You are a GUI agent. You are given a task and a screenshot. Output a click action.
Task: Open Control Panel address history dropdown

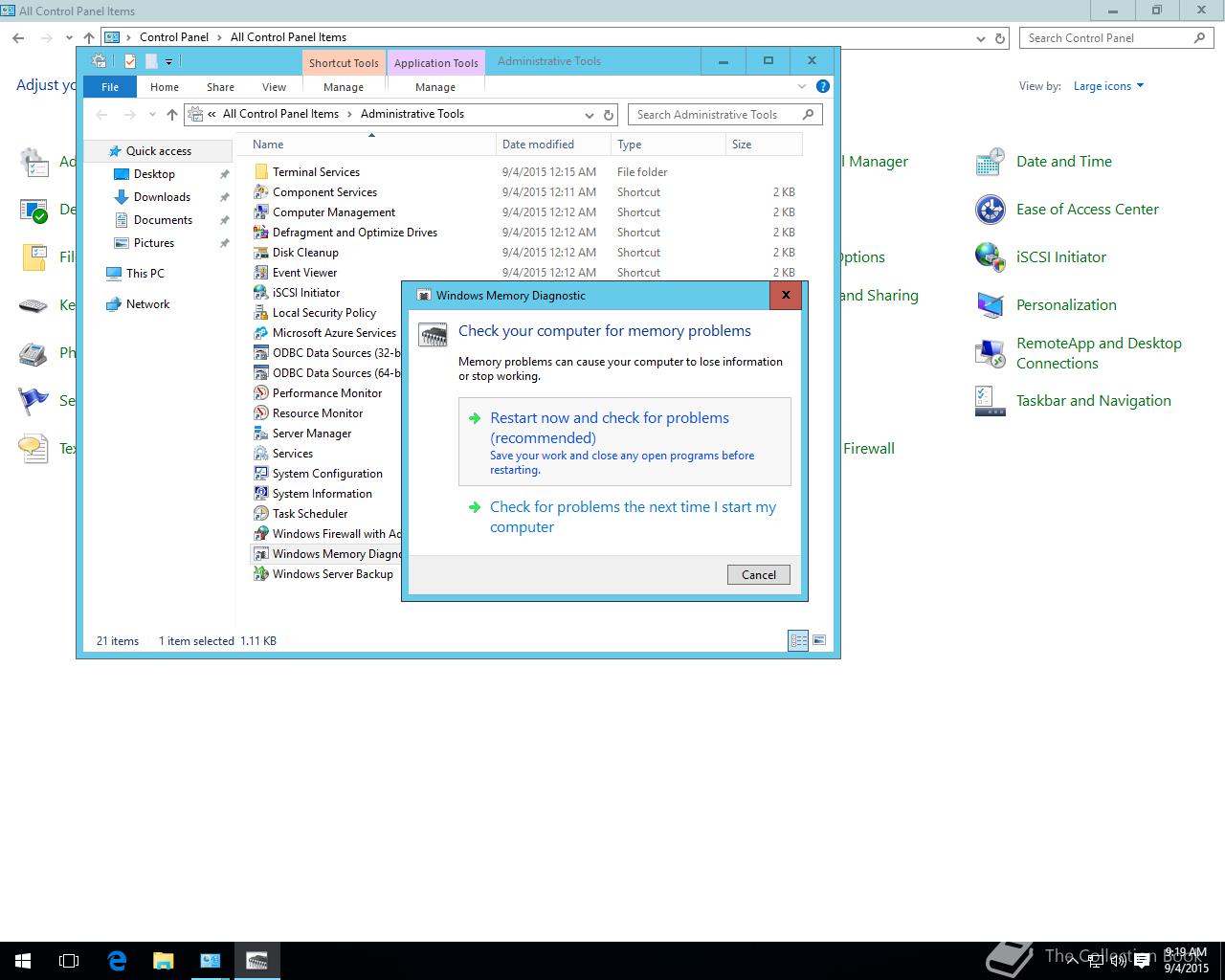(x=981, y=38)
